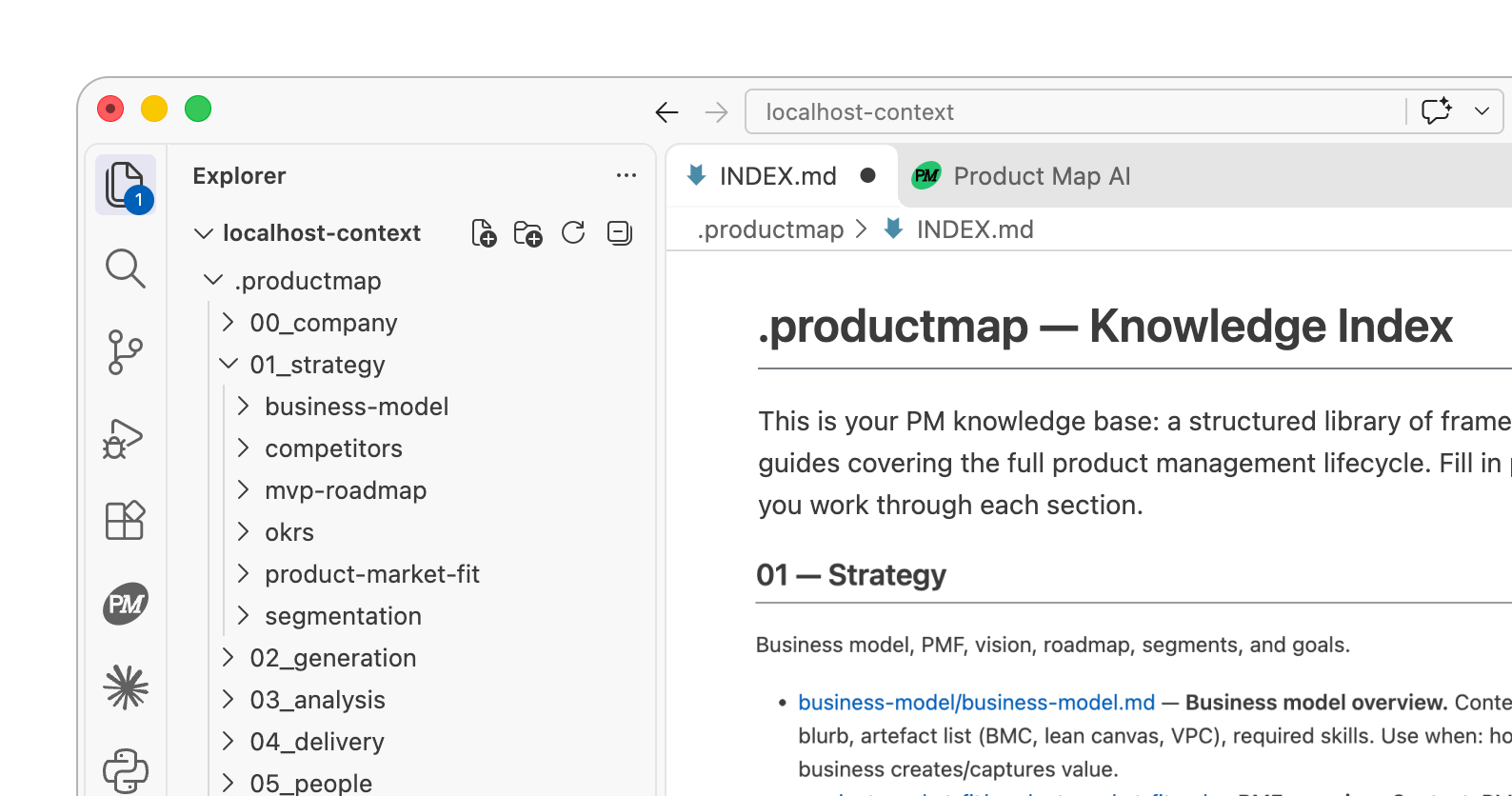Expand the 00_company folder

click(x=228, y=322)
